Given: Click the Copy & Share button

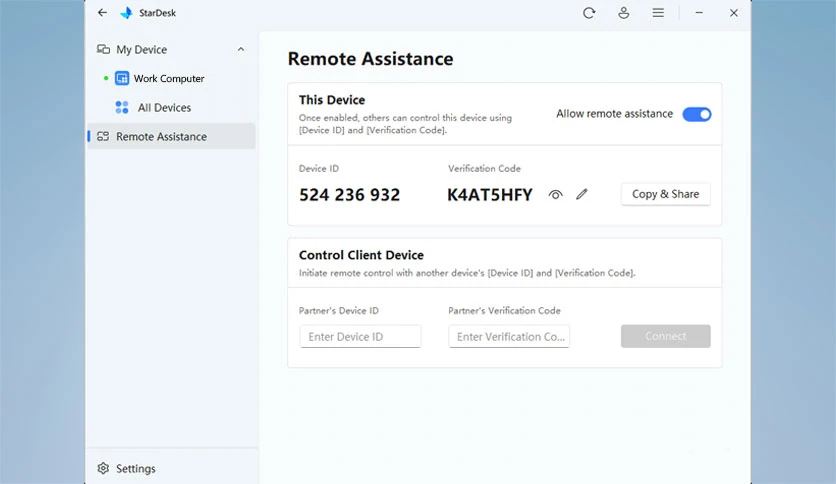Looking at the screenshot, I should 665,194.
